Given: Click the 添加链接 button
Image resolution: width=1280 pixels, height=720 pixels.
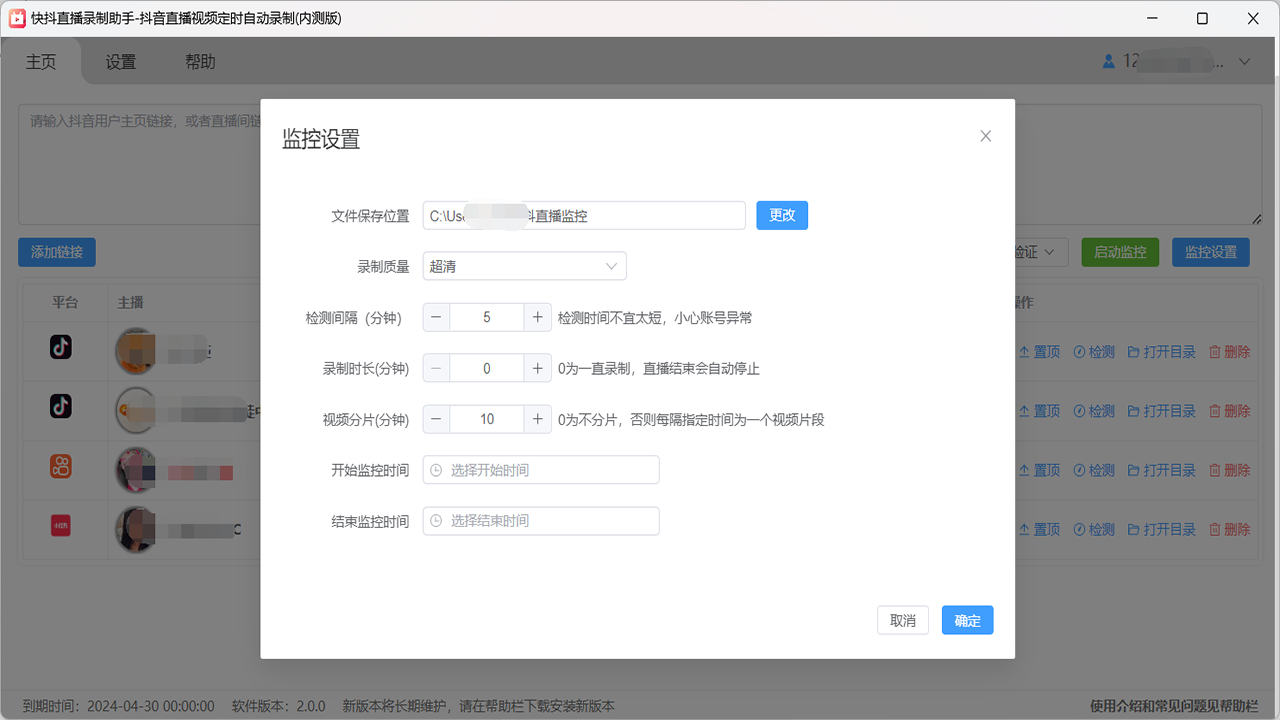Looking at the screenshot, I should 56,252.
